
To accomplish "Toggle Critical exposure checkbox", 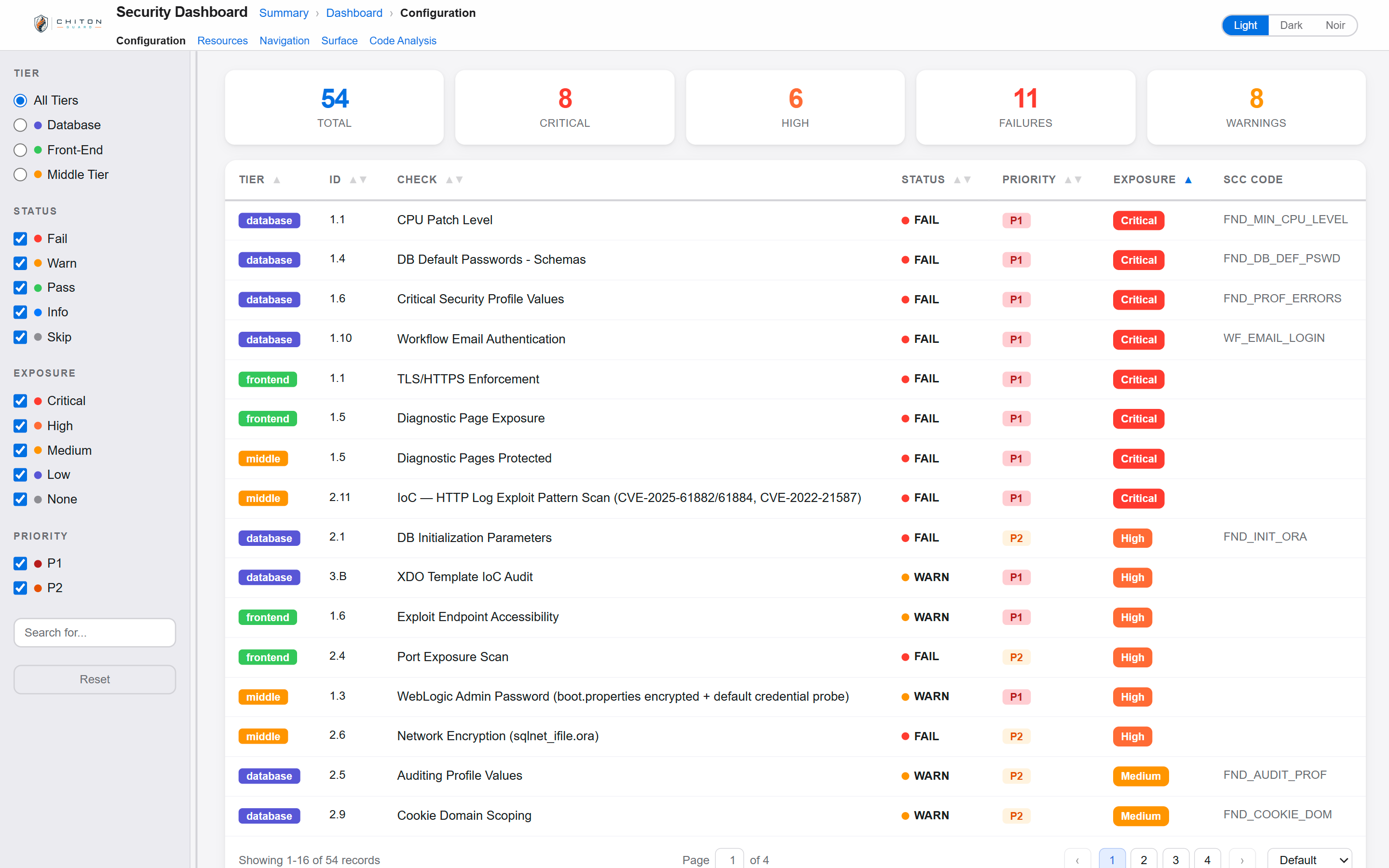I will 20,401.
